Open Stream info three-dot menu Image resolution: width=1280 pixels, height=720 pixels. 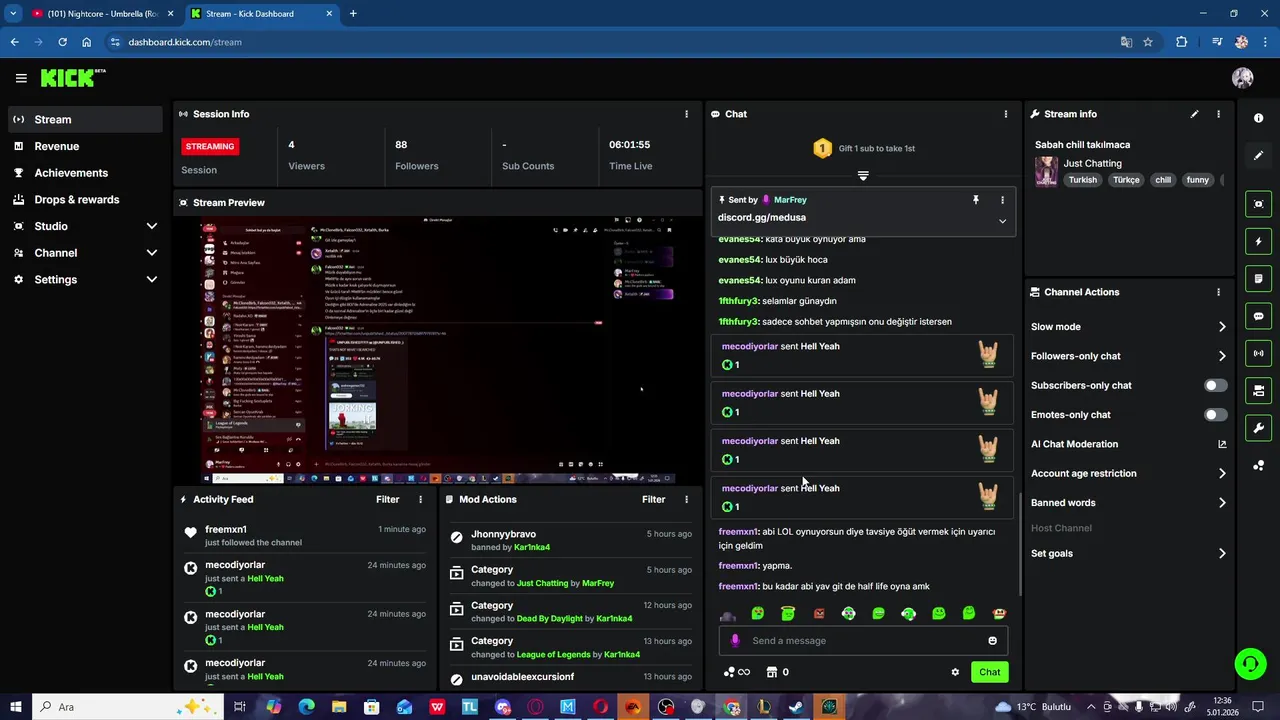point(1218,114)
